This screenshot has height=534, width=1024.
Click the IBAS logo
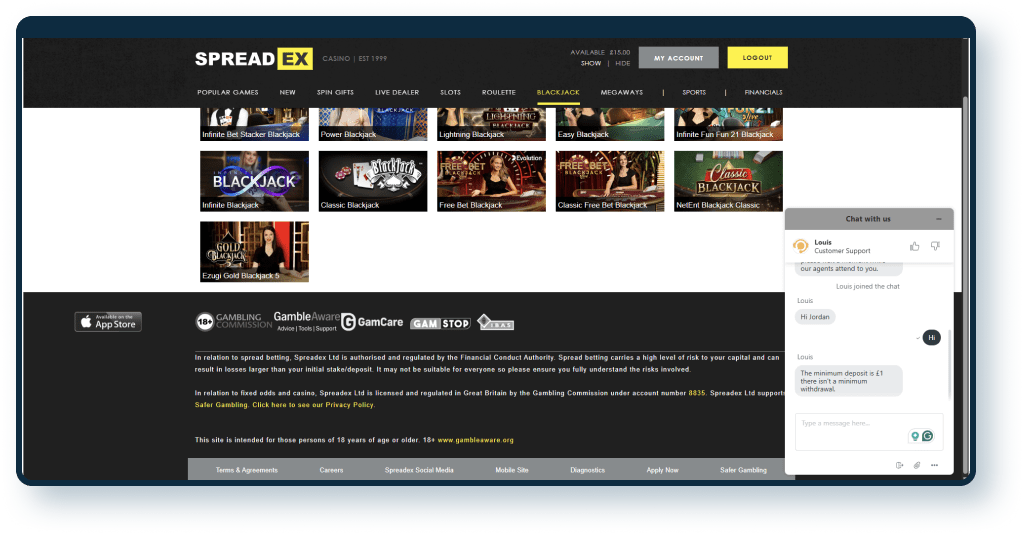pos(495,322)
